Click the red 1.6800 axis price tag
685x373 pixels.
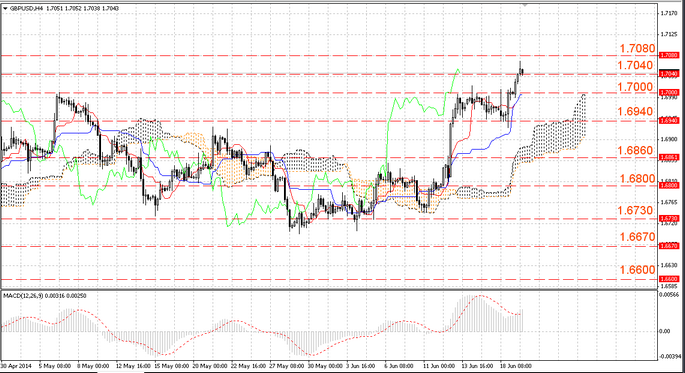(x=669, y=186)
